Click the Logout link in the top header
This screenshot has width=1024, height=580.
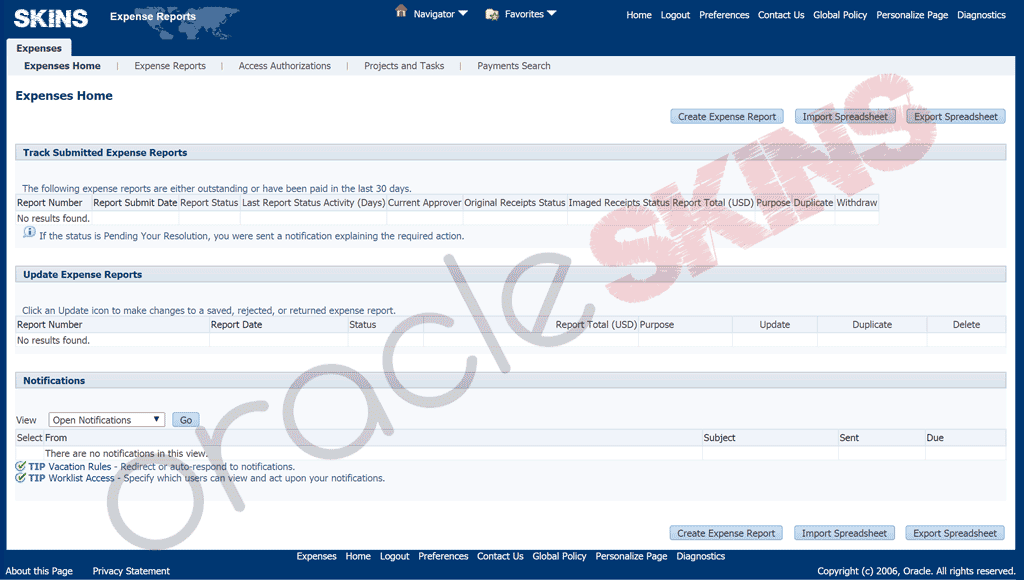pos(675,15)
